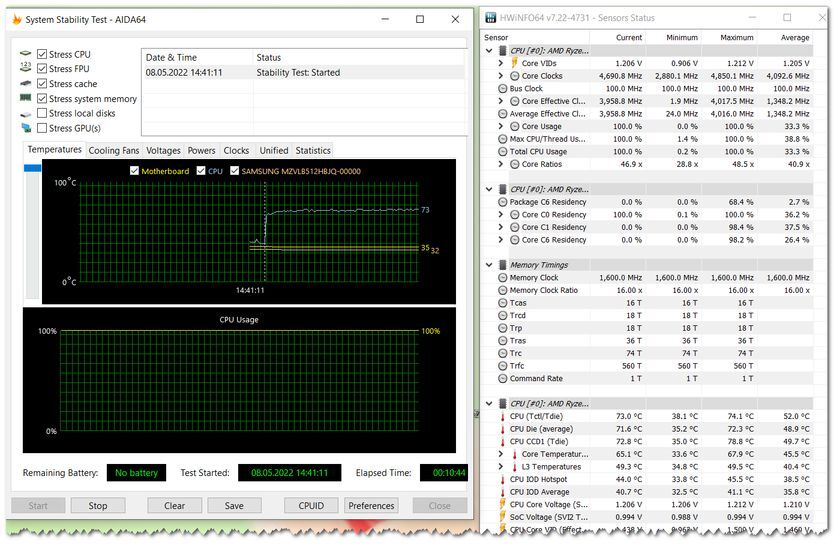The height and width of the screenshot is (545, 834).
Task: Click the Stress GPU(s) monitor icon
Action: coord(25,129)
